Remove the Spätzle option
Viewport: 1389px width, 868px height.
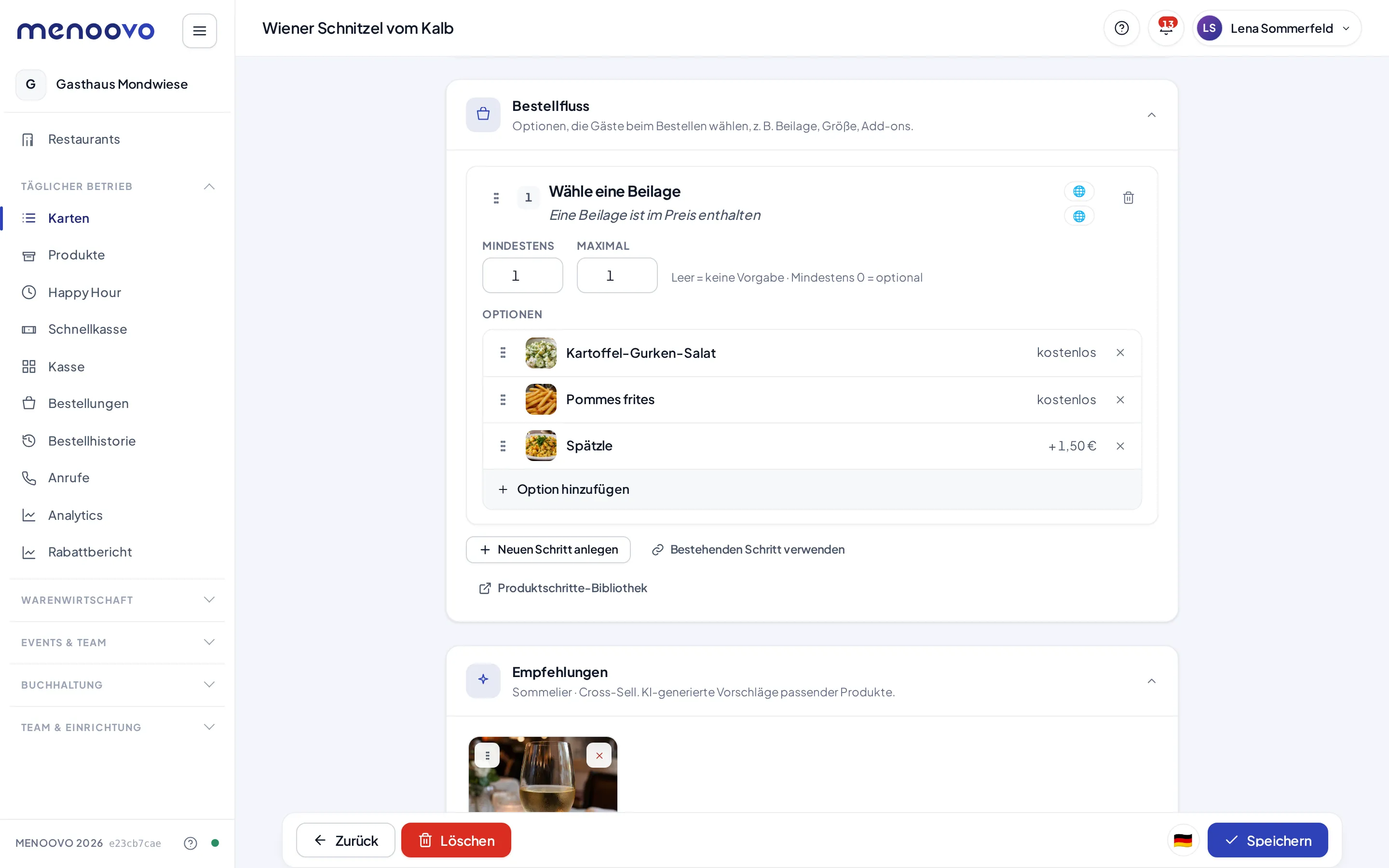tap(1120, 446)
